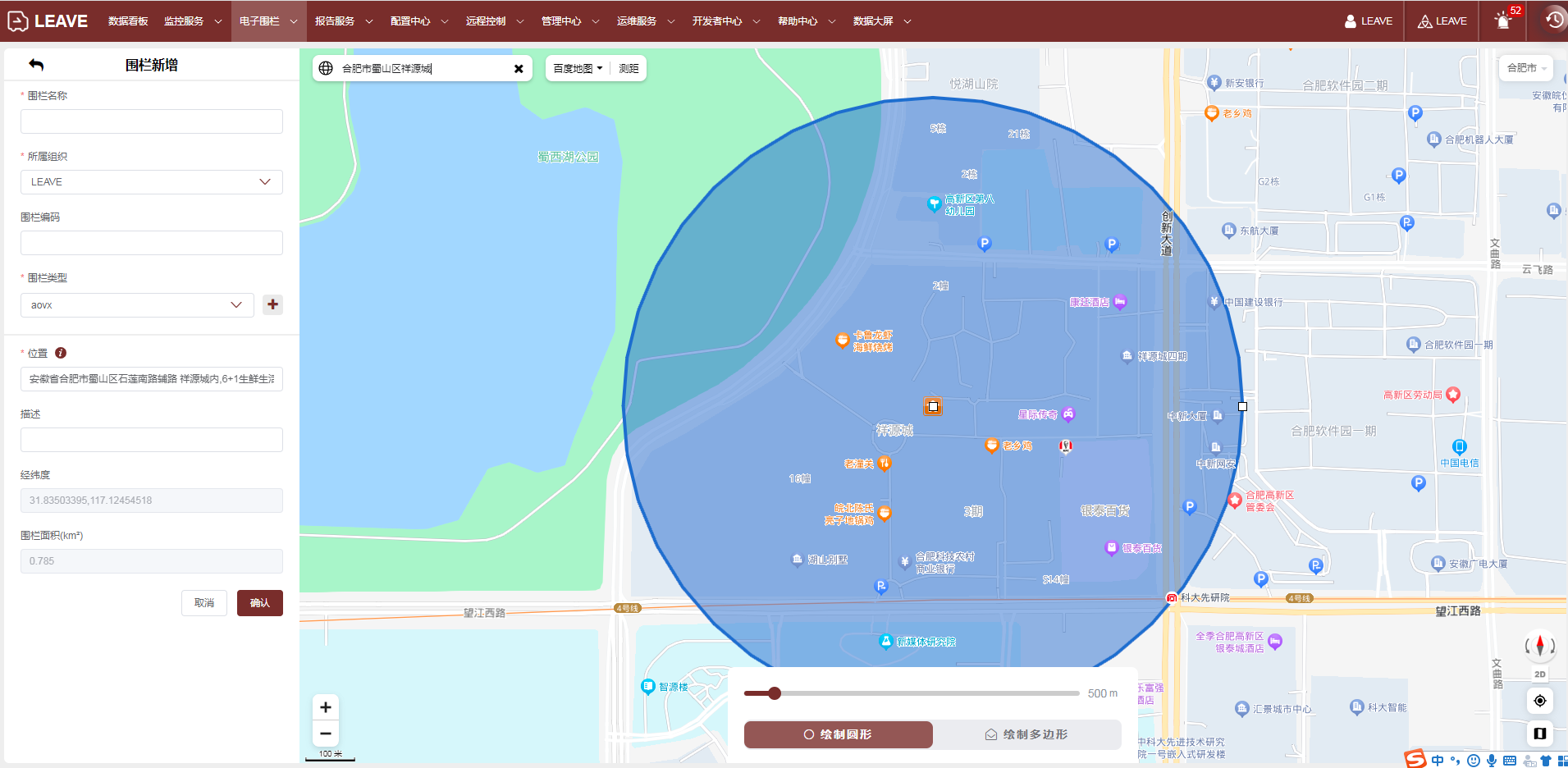Screen dimensions: 1568x768
Task: Click the map compass control
Action: 1539,645
